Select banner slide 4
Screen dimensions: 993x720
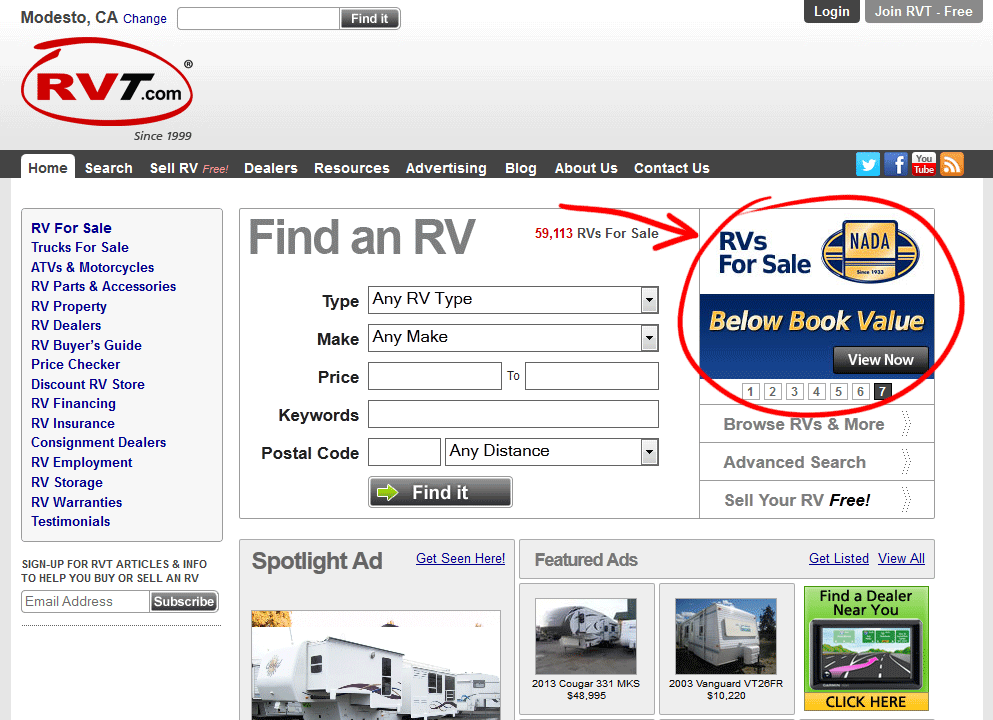coord(816,391)
